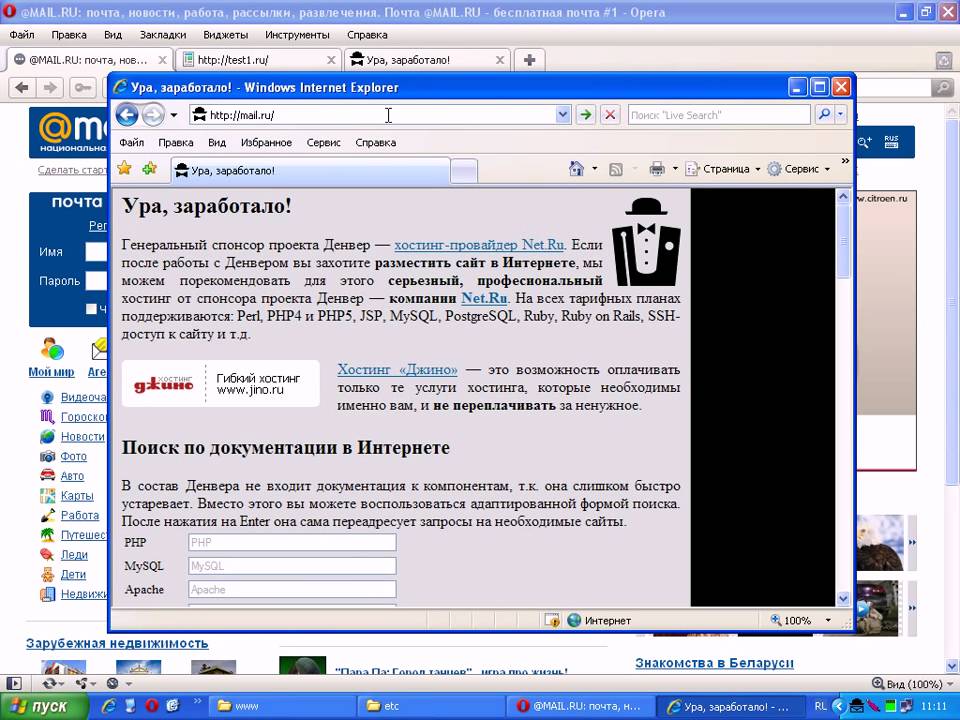The height and width of the screenshot is (720, 960).
Task: Click the green Go arrow in Internet Explorer
Action: pos(586,114)
